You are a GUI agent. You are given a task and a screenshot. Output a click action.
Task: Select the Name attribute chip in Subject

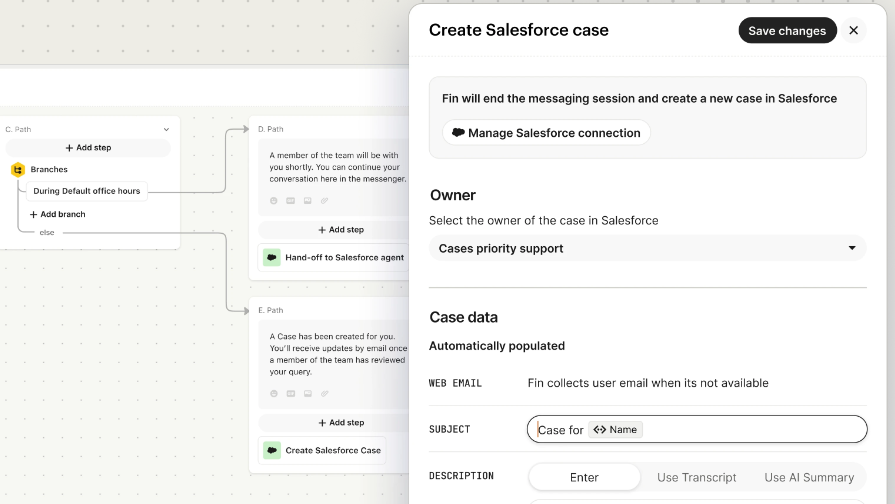tap(615, 429)
